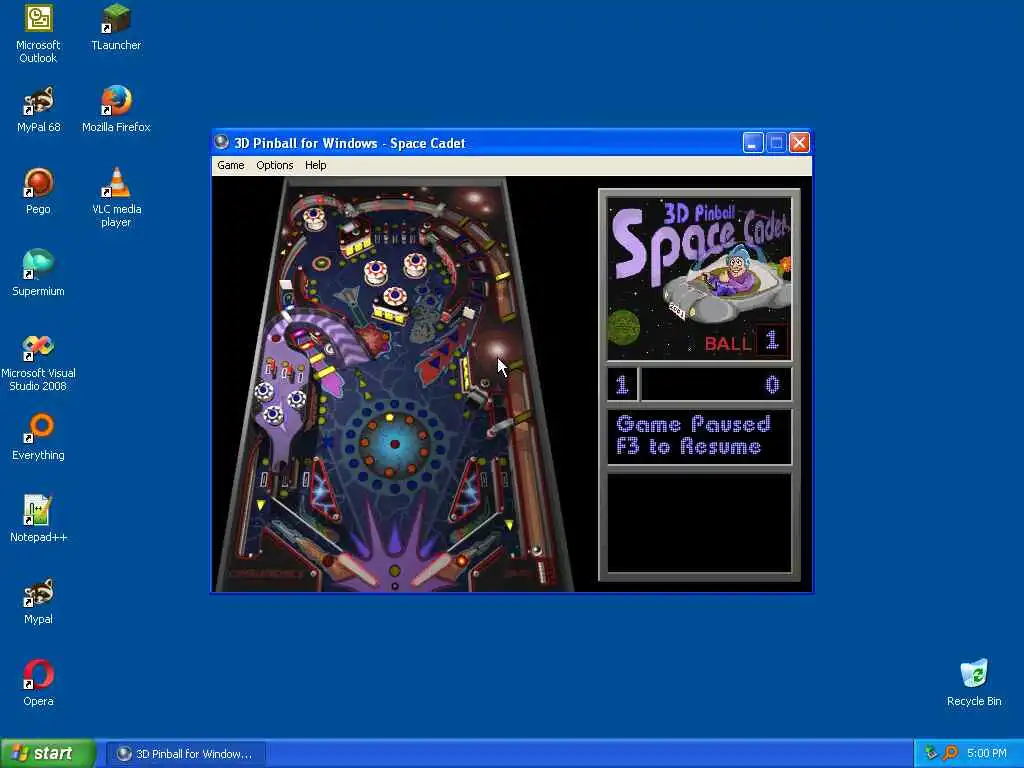Screen dimensions: 1024x768
Task: Click the network tray icon beside the magnifier
Action: pyautogui.click(x=931, y=754)
